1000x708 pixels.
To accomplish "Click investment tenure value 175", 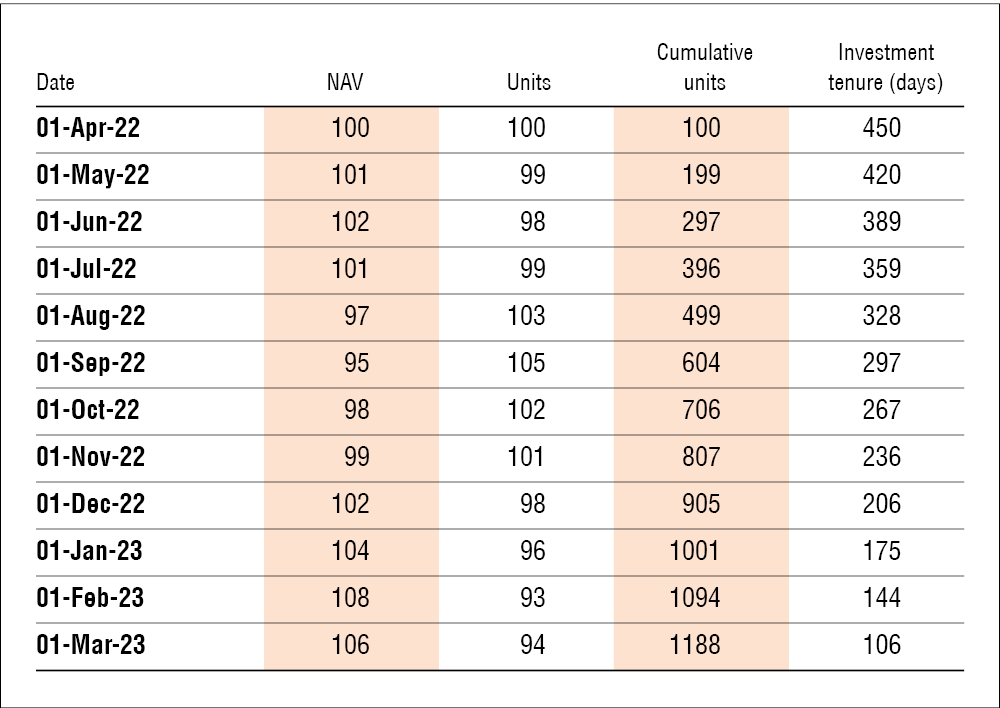I will (x=881, y=551).
